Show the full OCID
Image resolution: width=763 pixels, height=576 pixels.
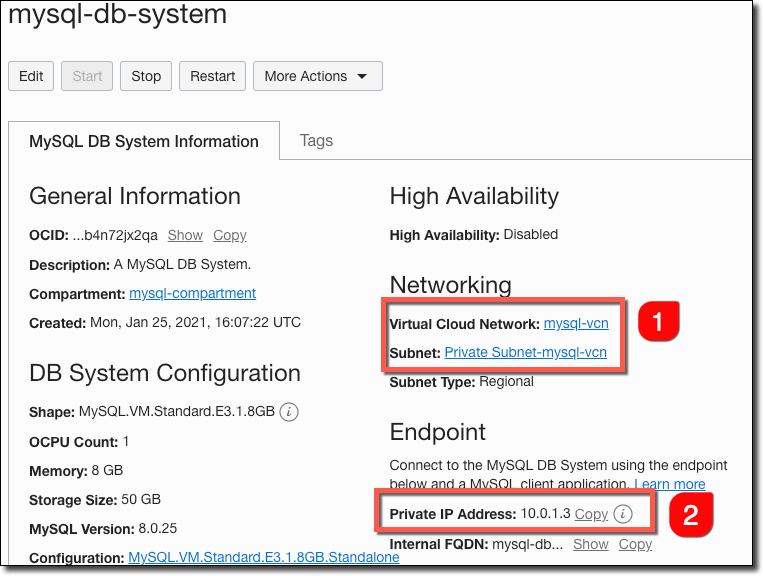(x=185, y=236)
